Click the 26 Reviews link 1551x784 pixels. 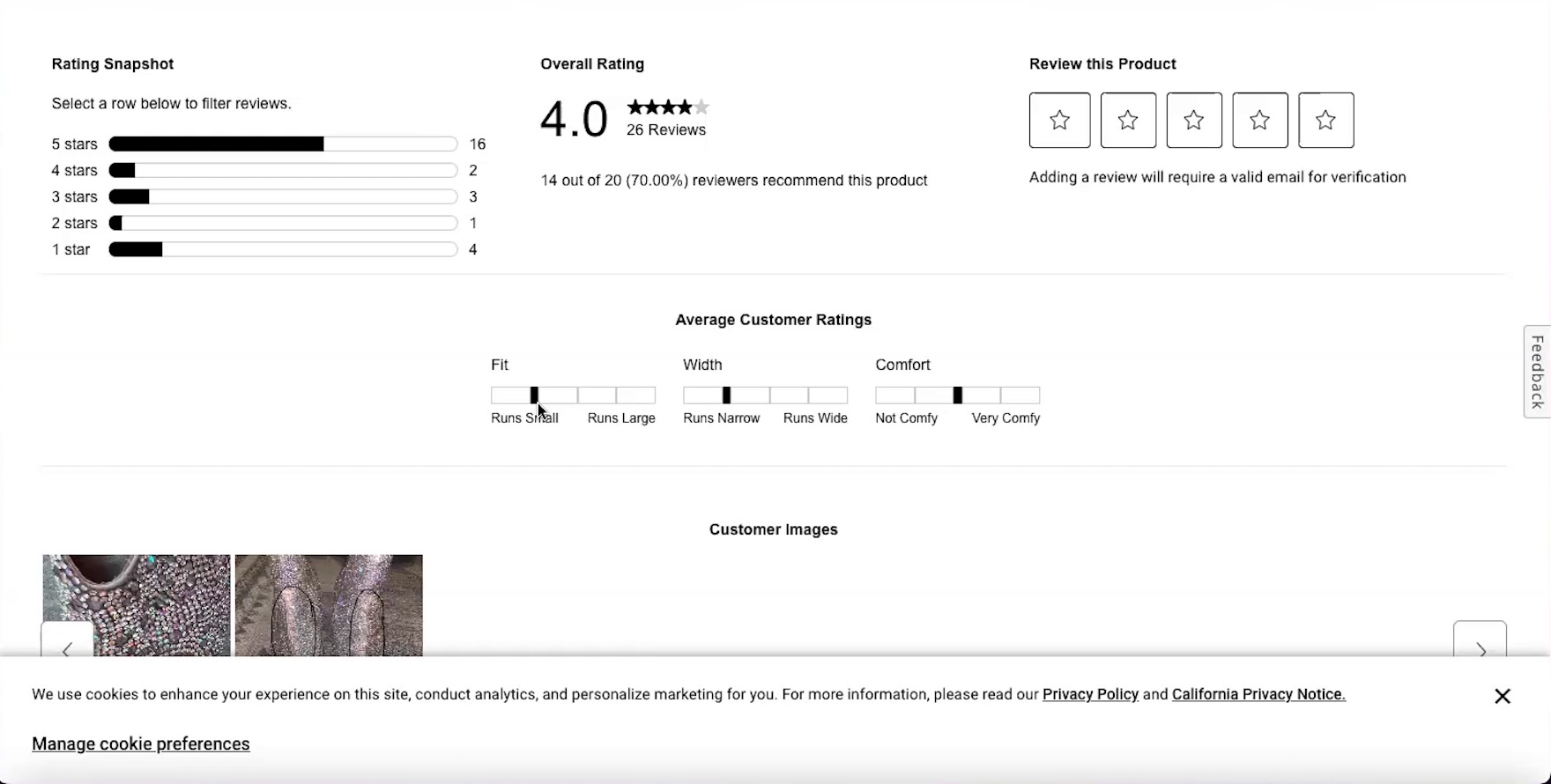pyautogui.click(x=666, y=129)
